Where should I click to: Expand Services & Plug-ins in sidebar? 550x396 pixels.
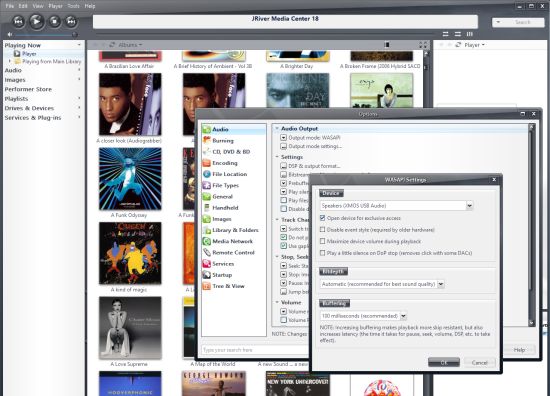tap(79, 118)
